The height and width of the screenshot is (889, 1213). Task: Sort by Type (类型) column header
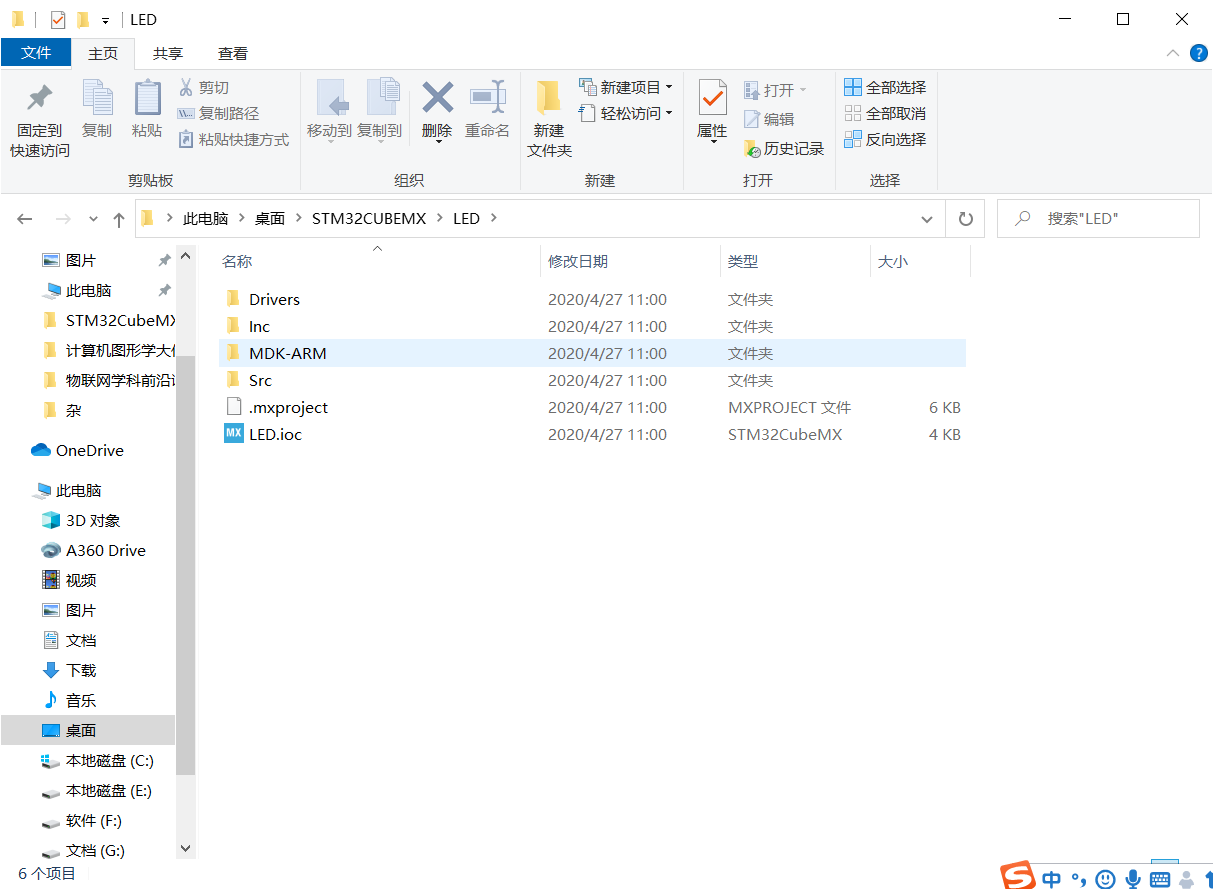[x=743, y=261]
